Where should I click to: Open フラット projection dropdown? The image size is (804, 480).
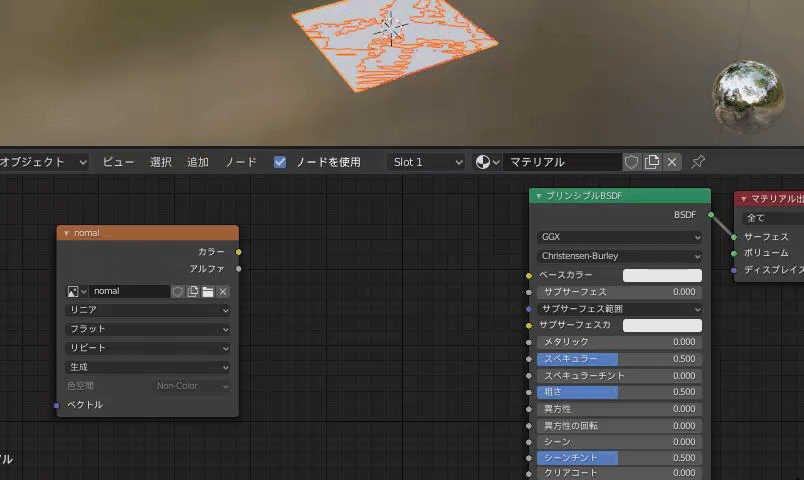(148, 329)
